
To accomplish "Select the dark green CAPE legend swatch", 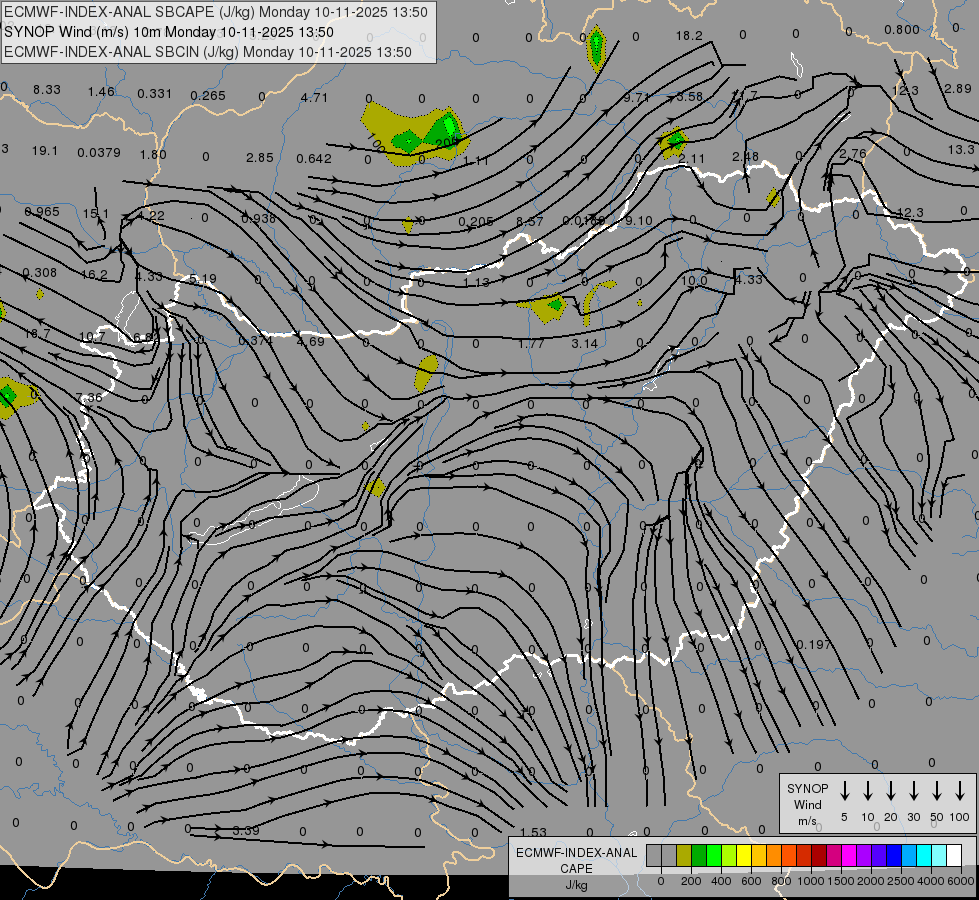I will (699, 855).
